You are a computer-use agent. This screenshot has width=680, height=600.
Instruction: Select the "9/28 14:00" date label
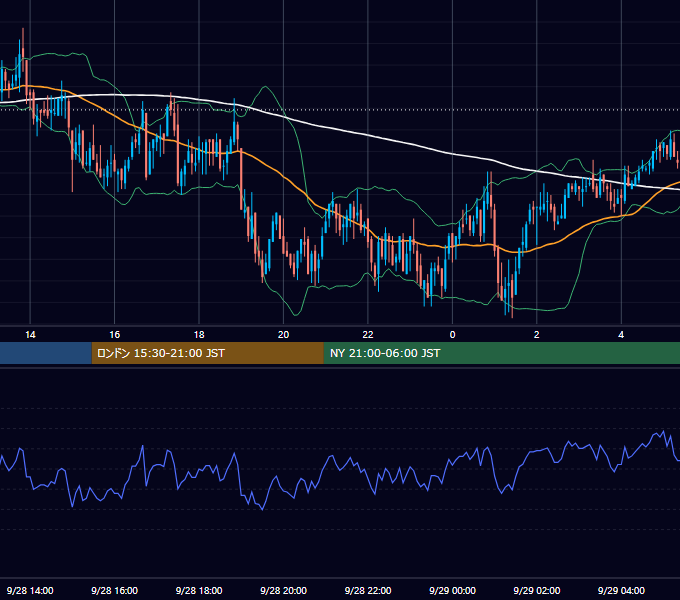(x=30, y=590)
